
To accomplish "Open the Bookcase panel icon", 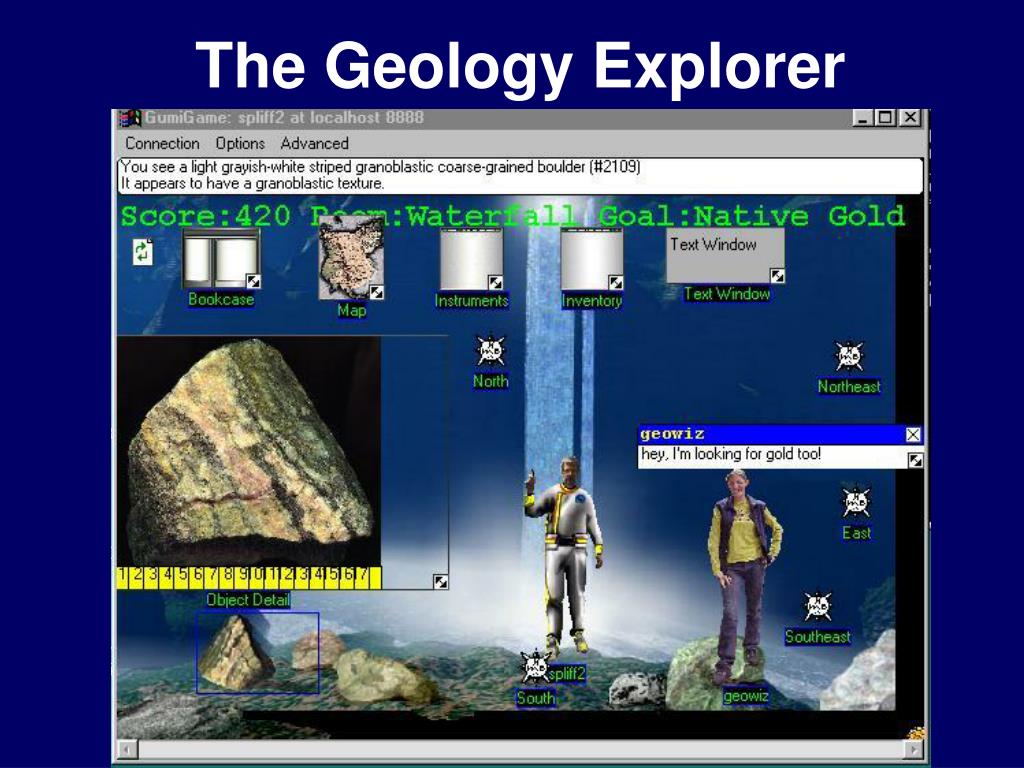I will click(221, 259).
